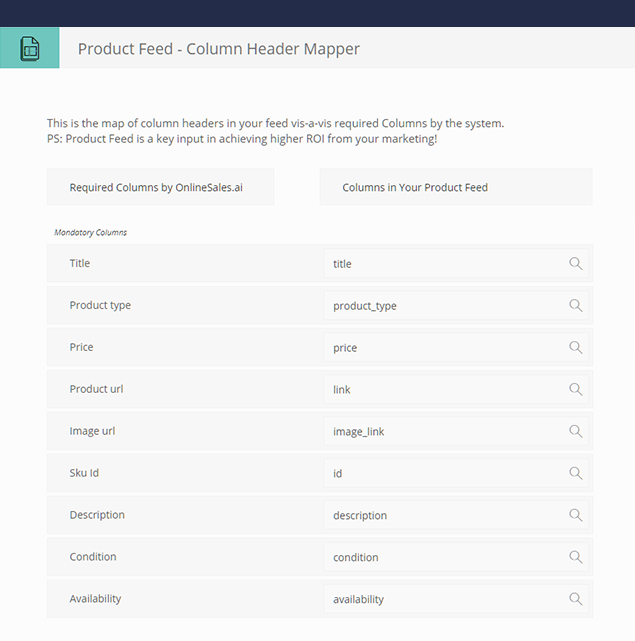
Task: Click search icon in title field
Action: [576, 263]
